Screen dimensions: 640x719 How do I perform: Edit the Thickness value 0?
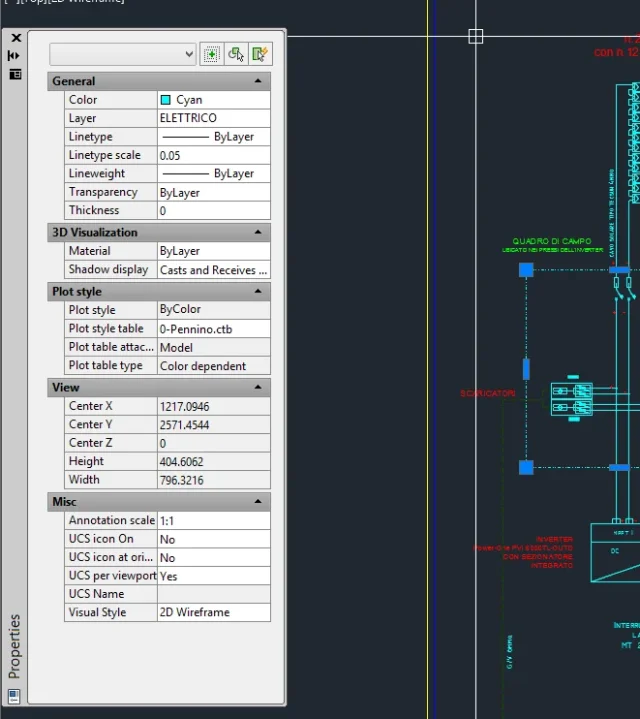coord(214,210)
